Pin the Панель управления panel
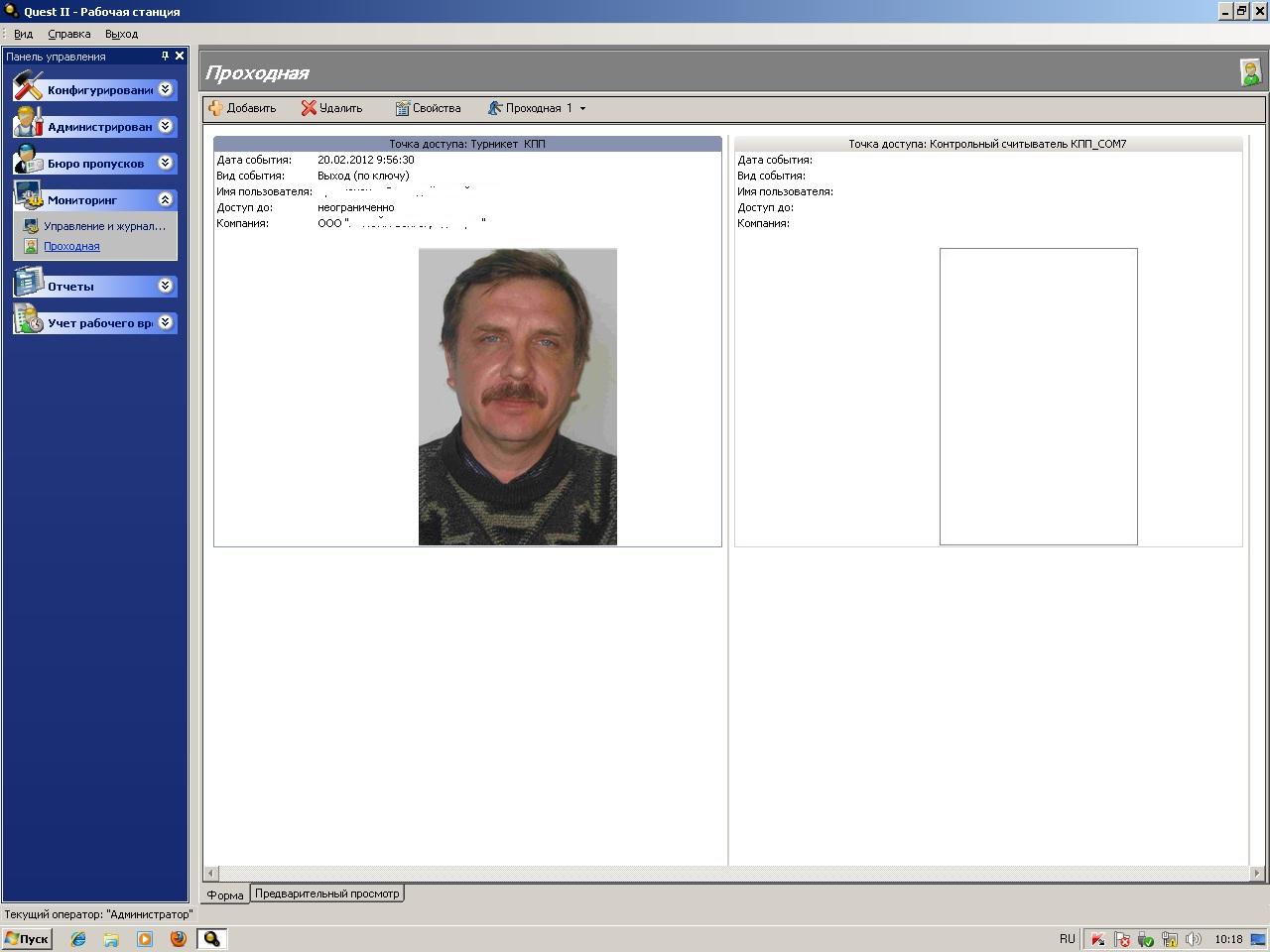 pos(165,57)
